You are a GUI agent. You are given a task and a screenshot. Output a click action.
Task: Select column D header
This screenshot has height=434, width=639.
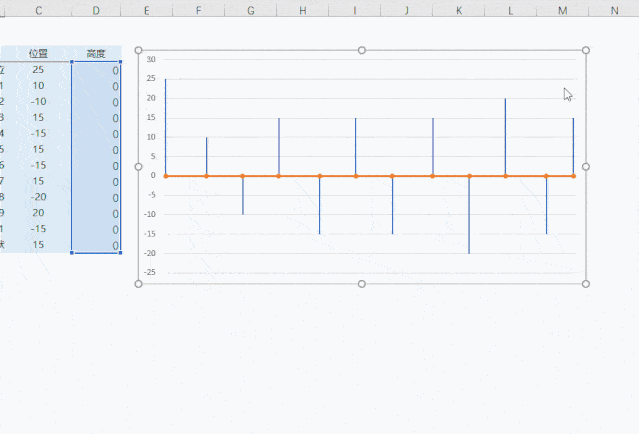pos(96,10)
